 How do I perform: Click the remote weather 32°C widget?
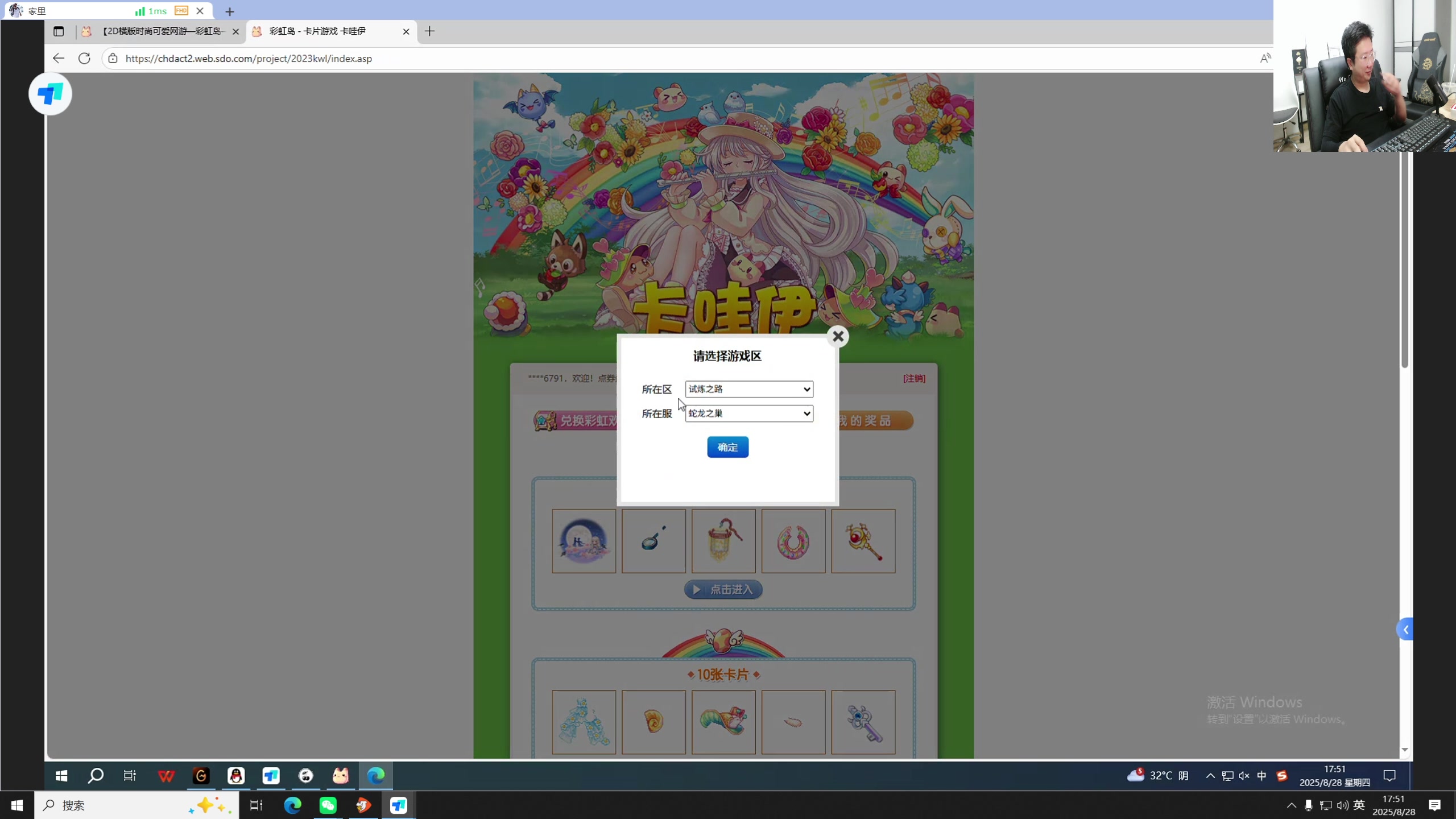point(1158,776)
